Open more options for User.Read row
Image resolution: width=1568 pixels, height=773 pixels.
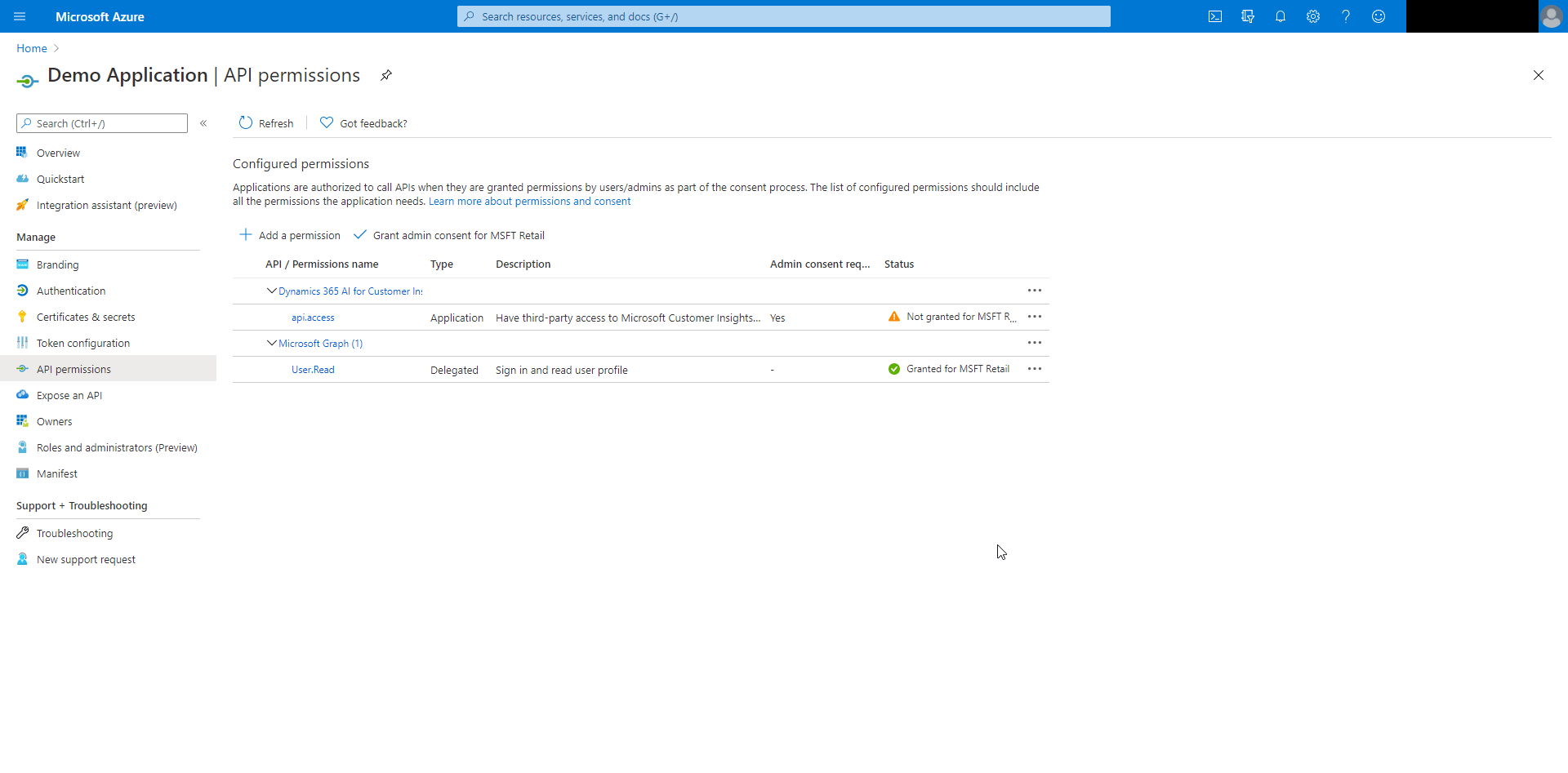(1035, 369)
